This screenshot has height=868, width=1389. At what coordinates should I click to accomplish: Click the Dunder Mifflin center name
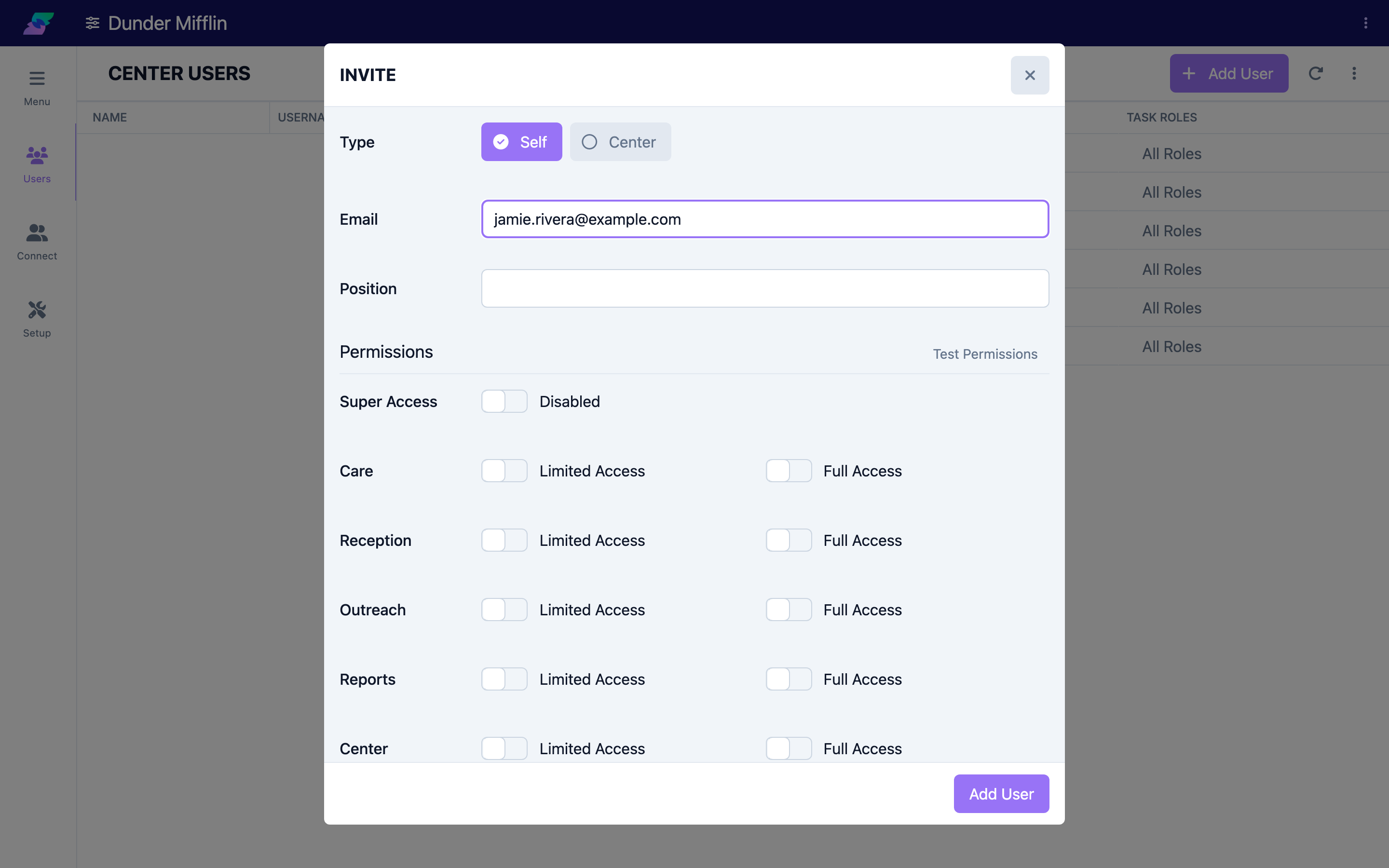168,23
